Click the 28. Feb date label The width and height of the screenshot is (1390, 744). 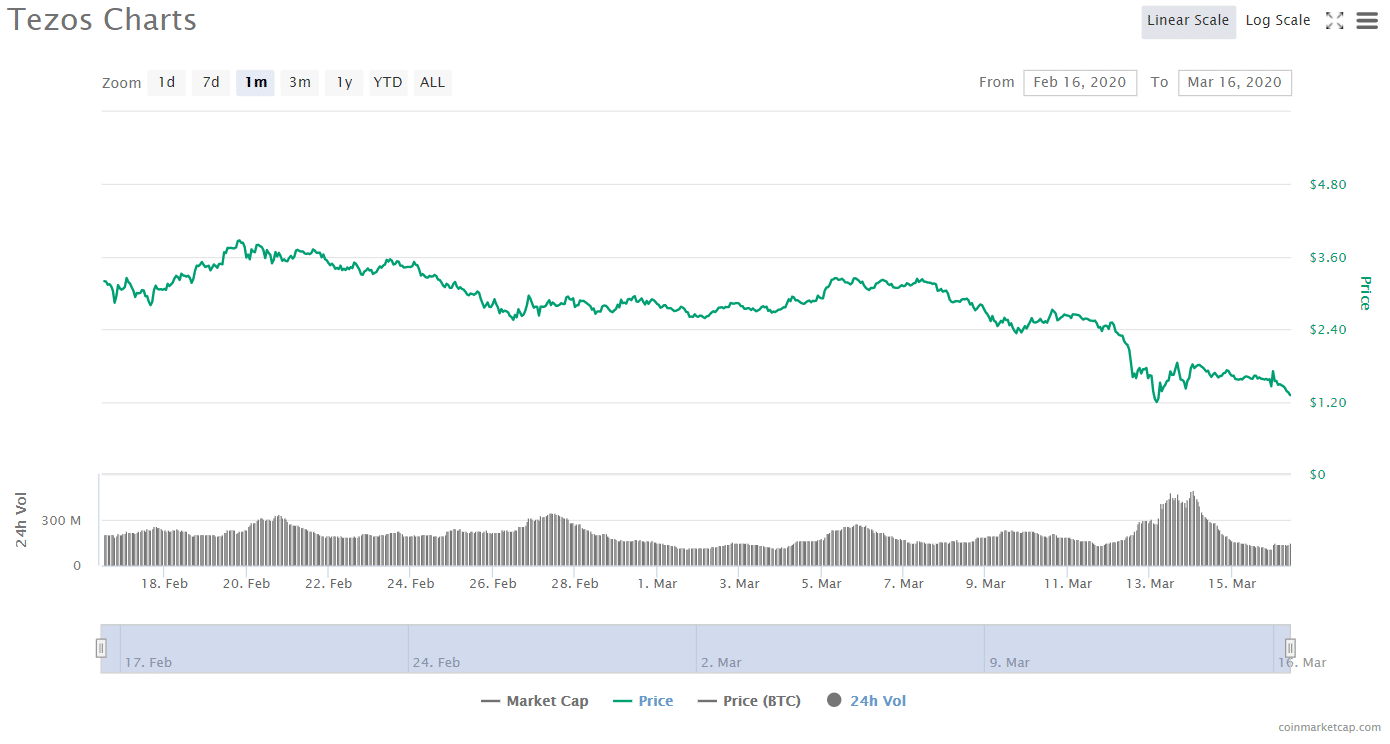pos(574,584)
